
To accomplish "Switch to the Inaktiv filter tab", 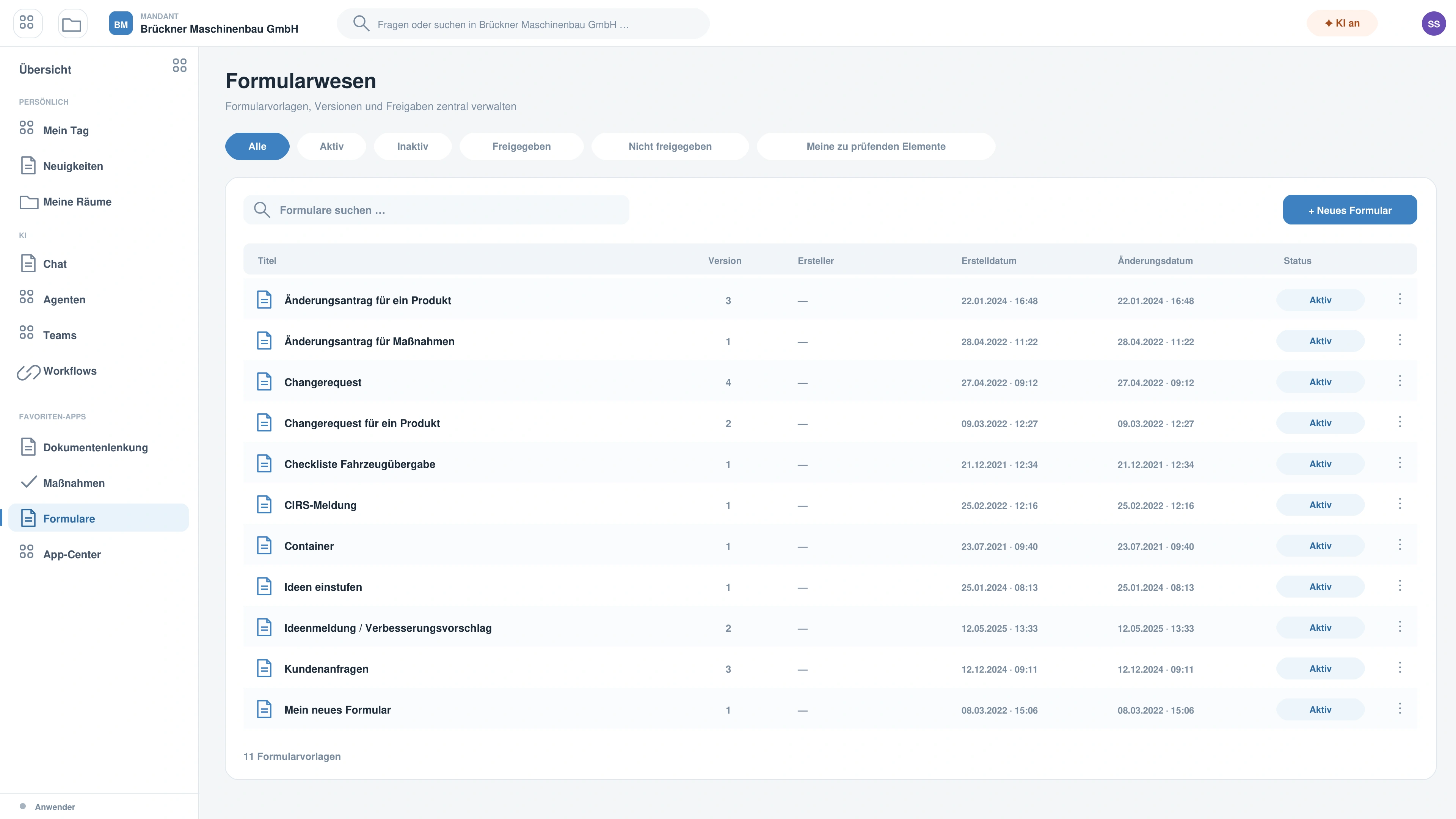I will coord(413,146).
